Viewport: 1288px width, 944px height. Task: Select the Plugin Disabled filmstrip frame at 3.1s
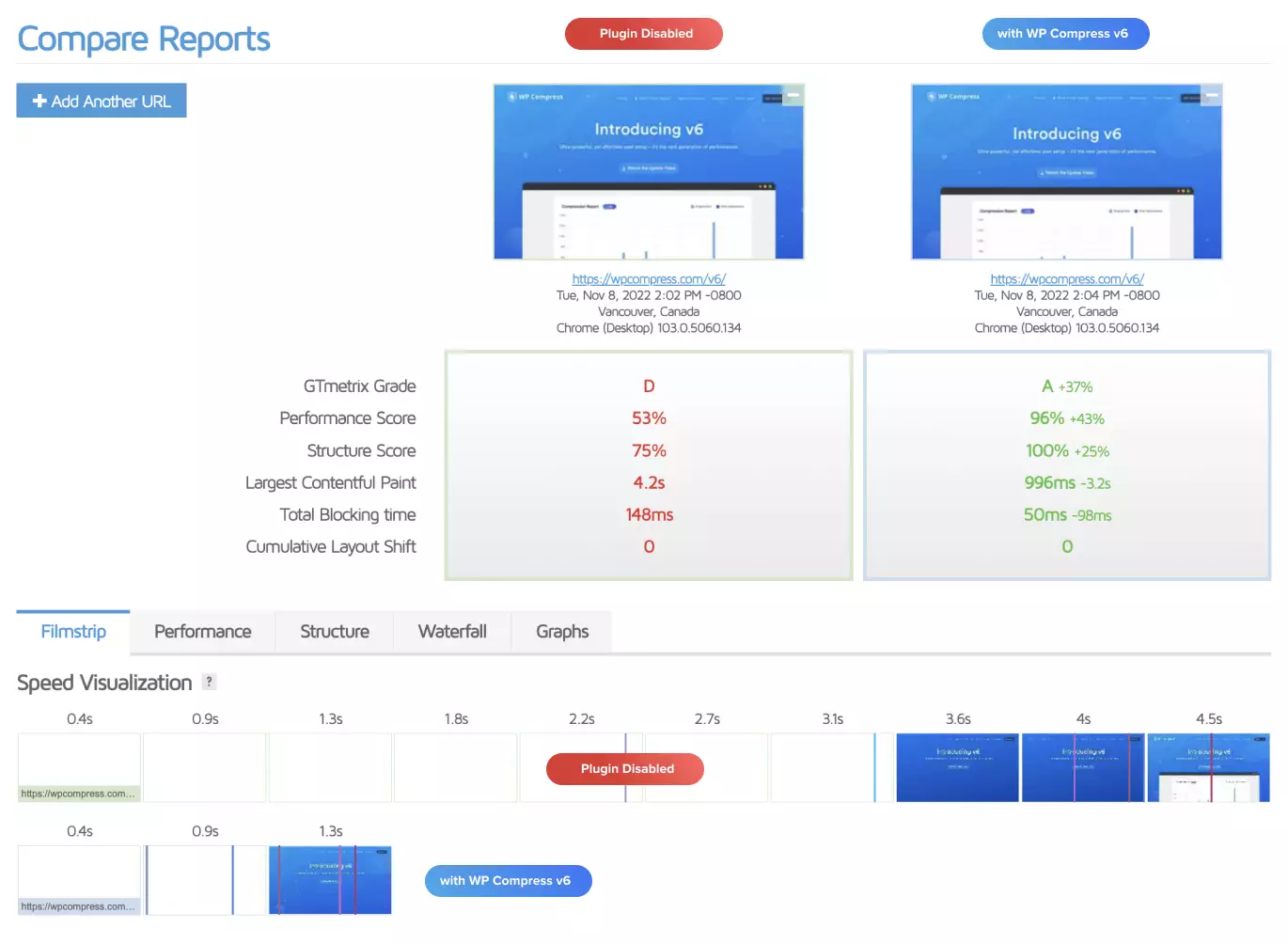pyautogui.click(x=832, y=767)
